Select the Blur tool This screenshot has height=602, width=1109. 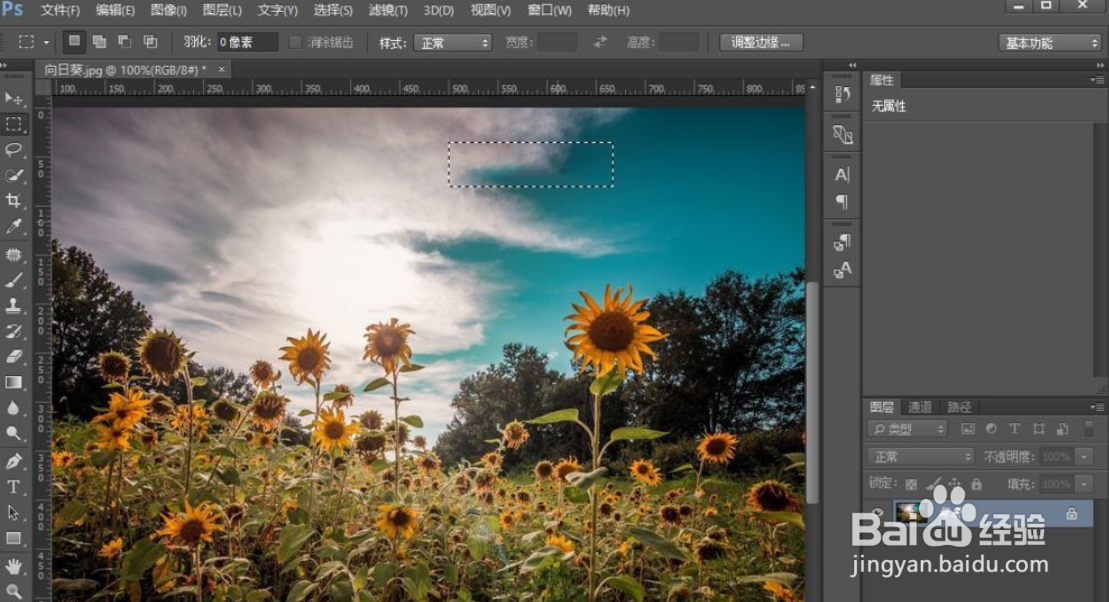(x=13, y=407)
